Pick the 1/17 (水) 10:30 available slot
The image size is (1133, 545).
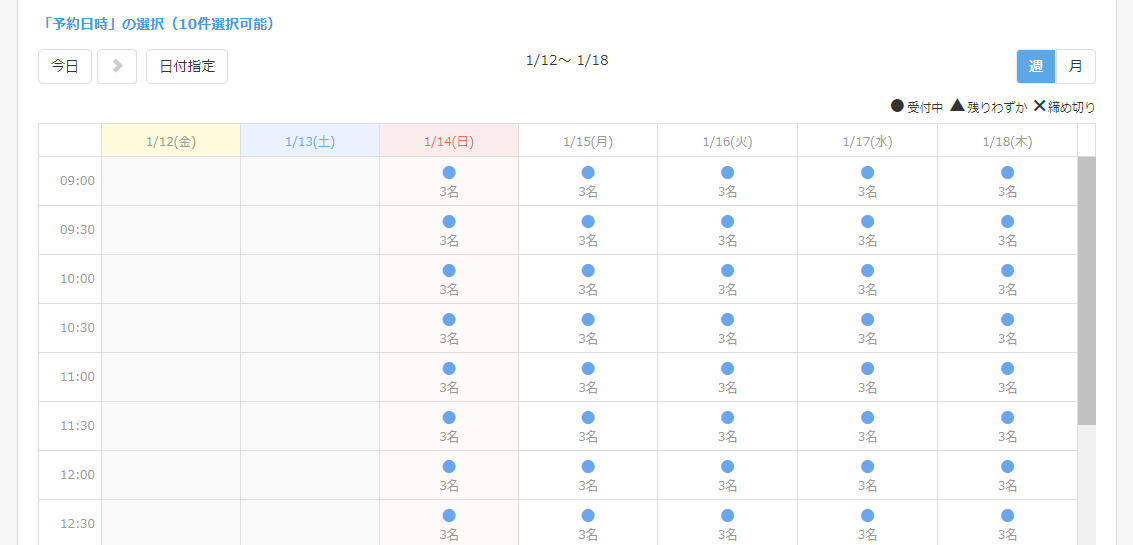point(867,328)
